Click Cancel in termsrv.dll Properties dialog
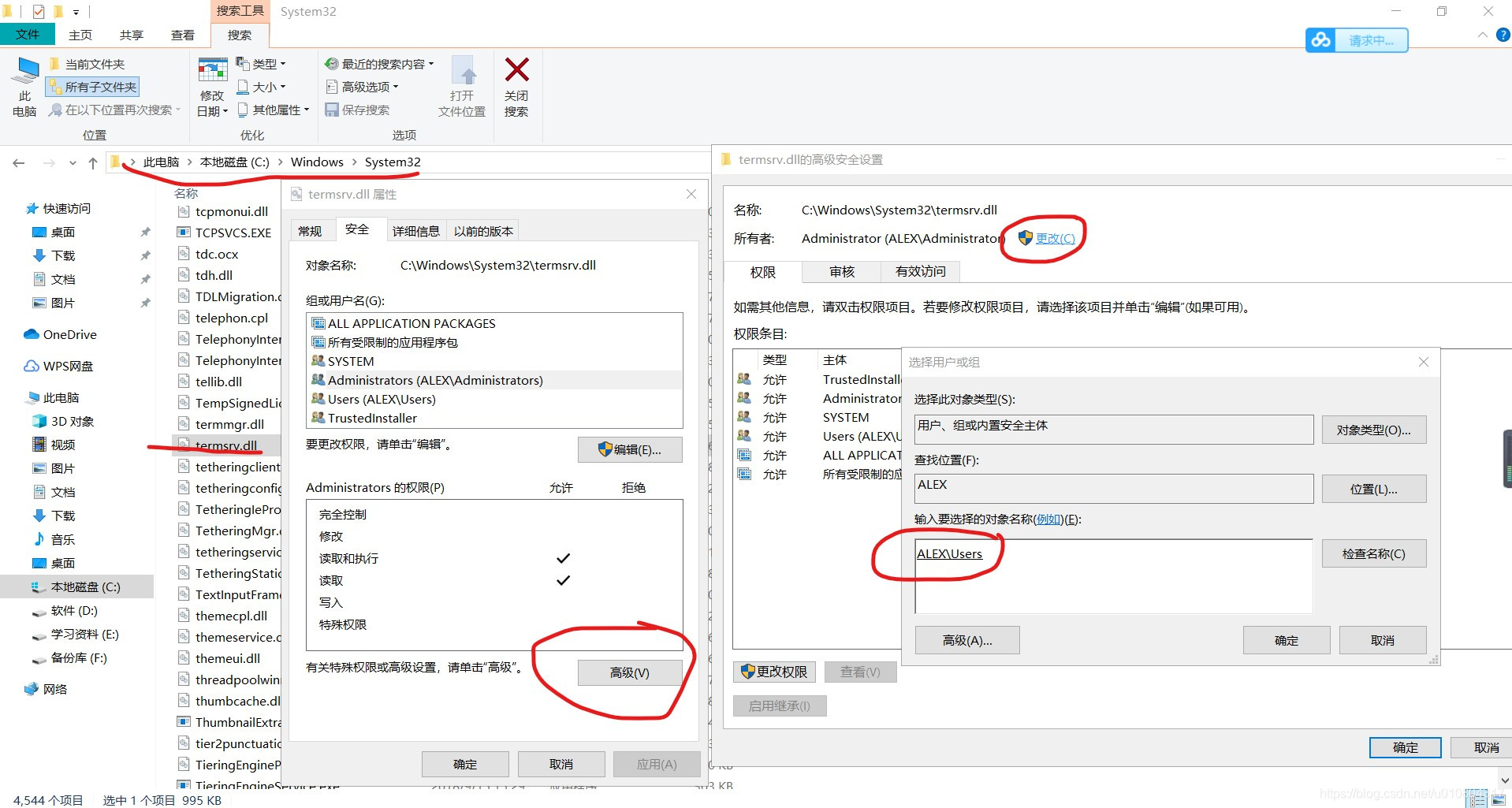 pos(561,764)
